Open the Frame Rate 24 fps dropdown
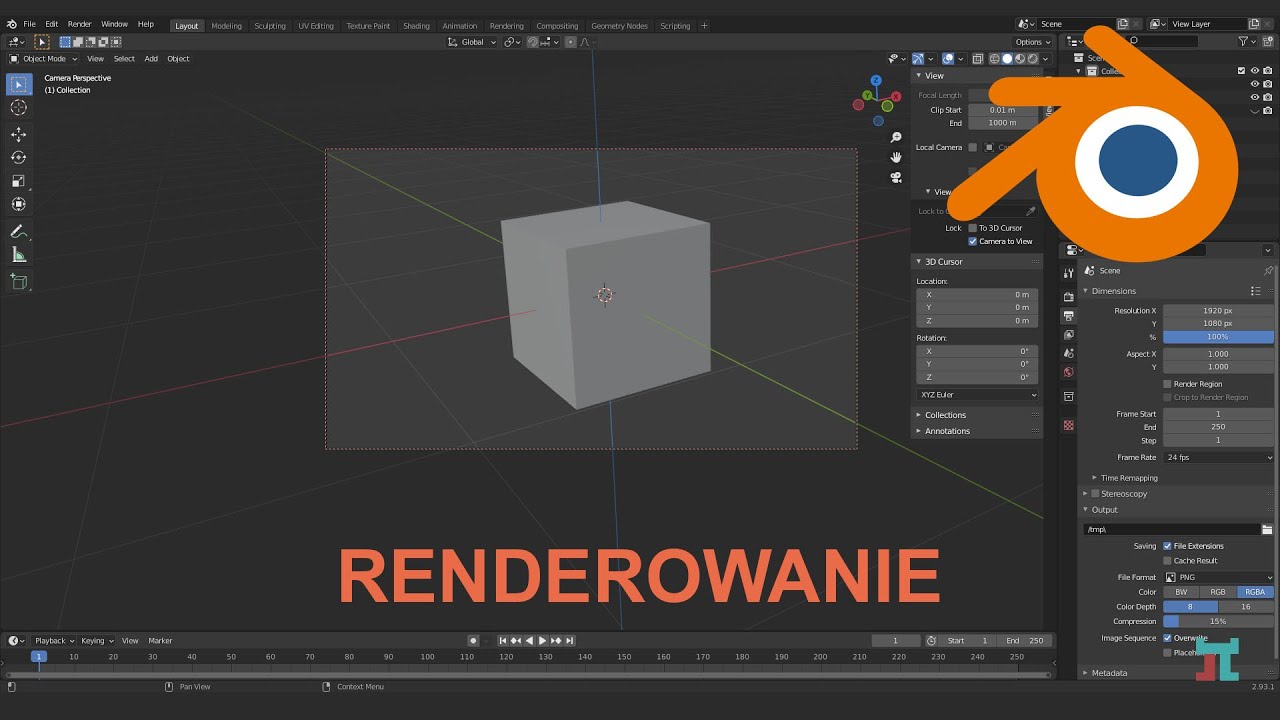1280x720 pixels. (x=1219, y=457)
